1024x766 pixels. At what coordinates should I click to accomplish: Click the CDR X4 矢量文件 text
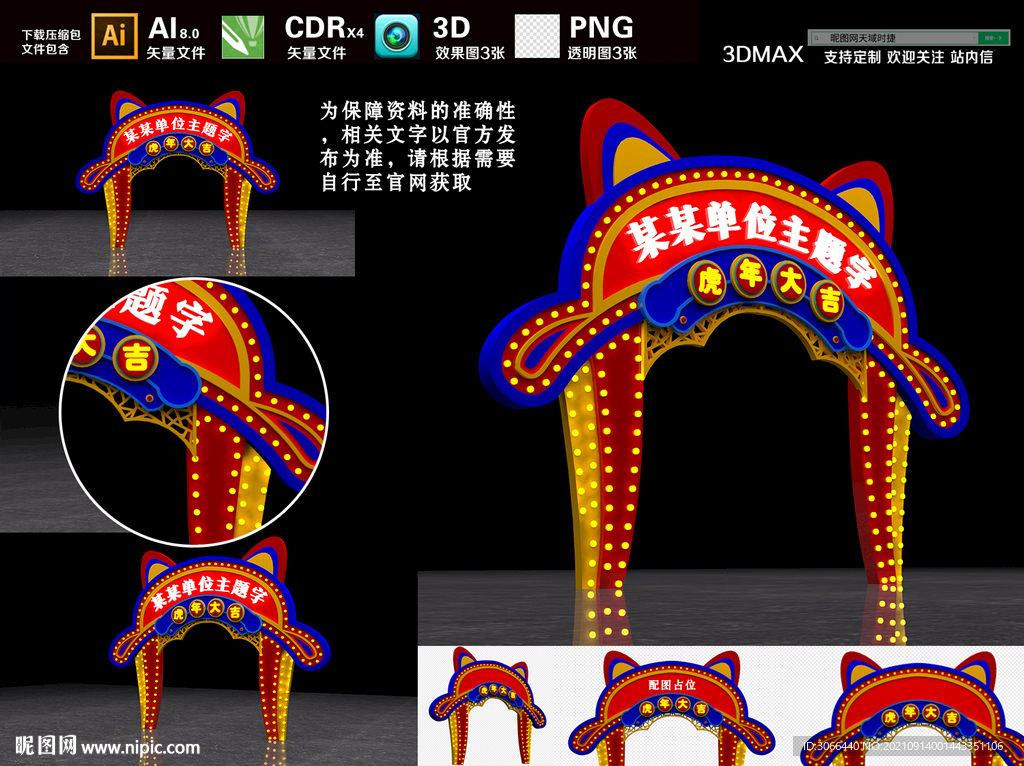[325, 37]
